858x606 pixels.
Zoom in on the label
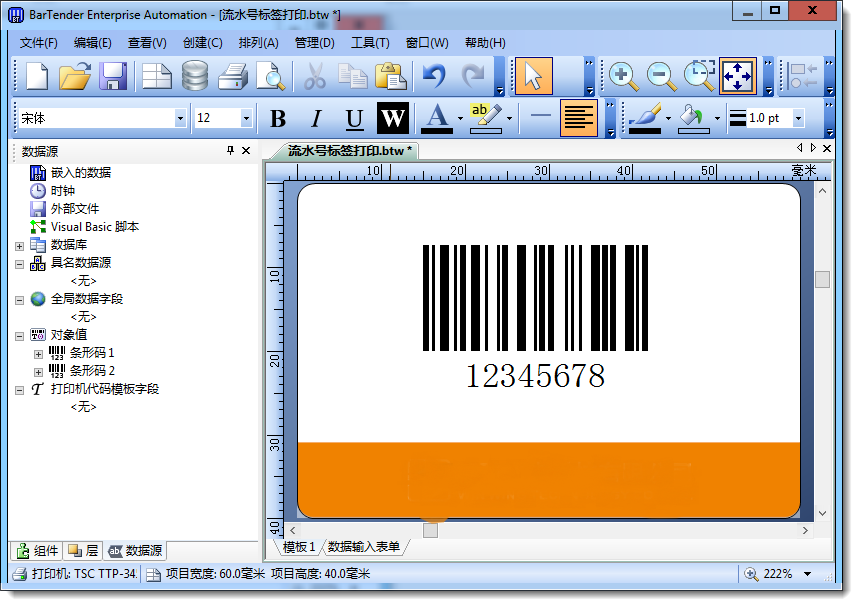point(623,76)
